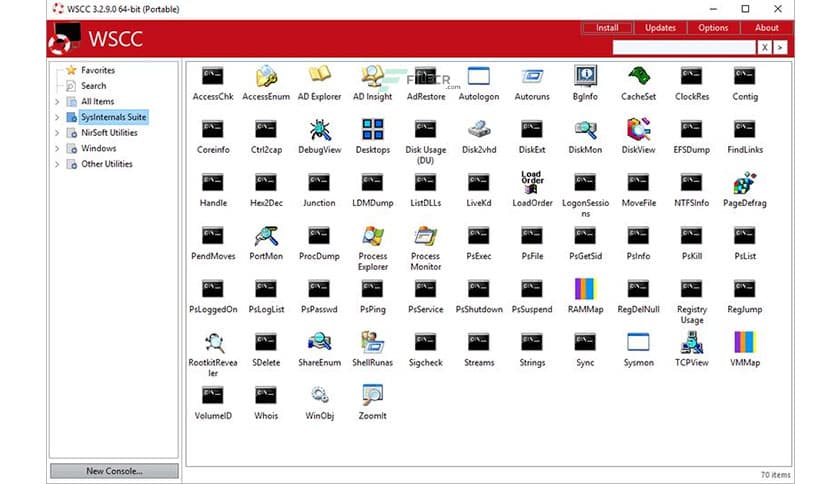The height and width of the screenshot is (484, 836).
Task: Select Search in the sidebar tree
Action: [x=93, y=85]
